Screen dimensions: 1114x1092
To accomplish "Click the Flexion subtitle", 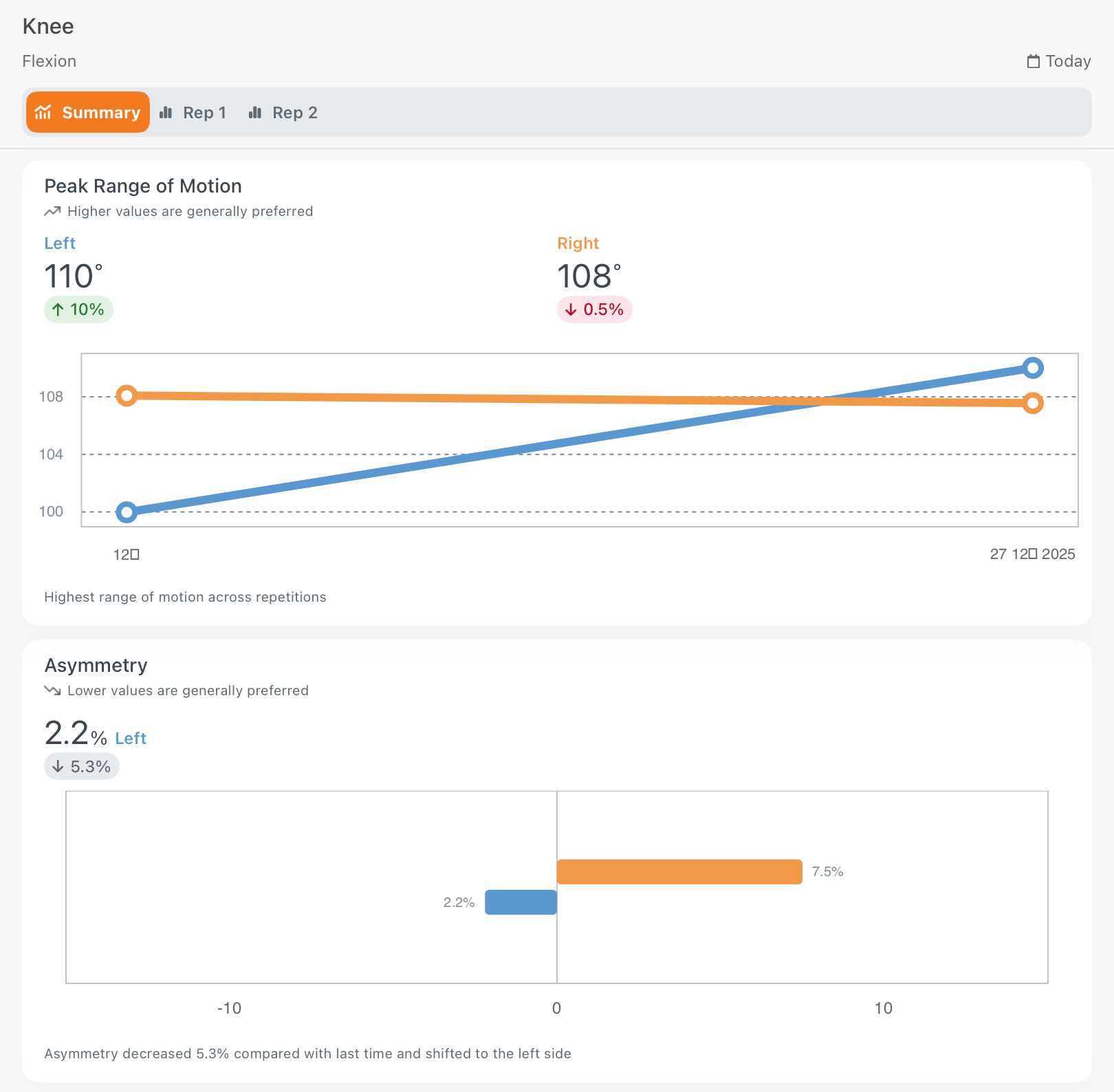I will (50, 61).
